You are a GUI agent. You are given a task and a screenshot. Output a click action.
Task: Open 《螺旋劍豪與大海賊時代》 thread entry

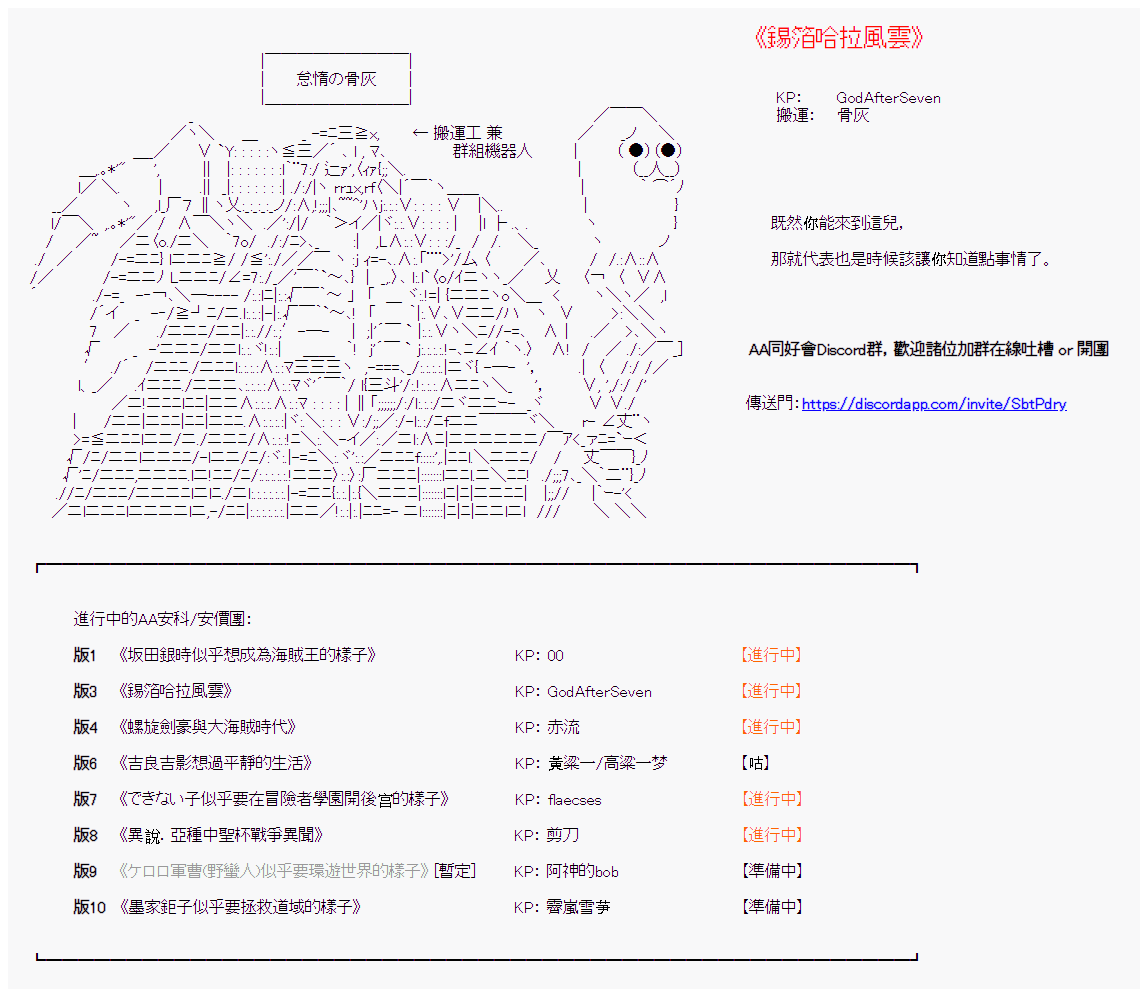(x=206, y=728)
